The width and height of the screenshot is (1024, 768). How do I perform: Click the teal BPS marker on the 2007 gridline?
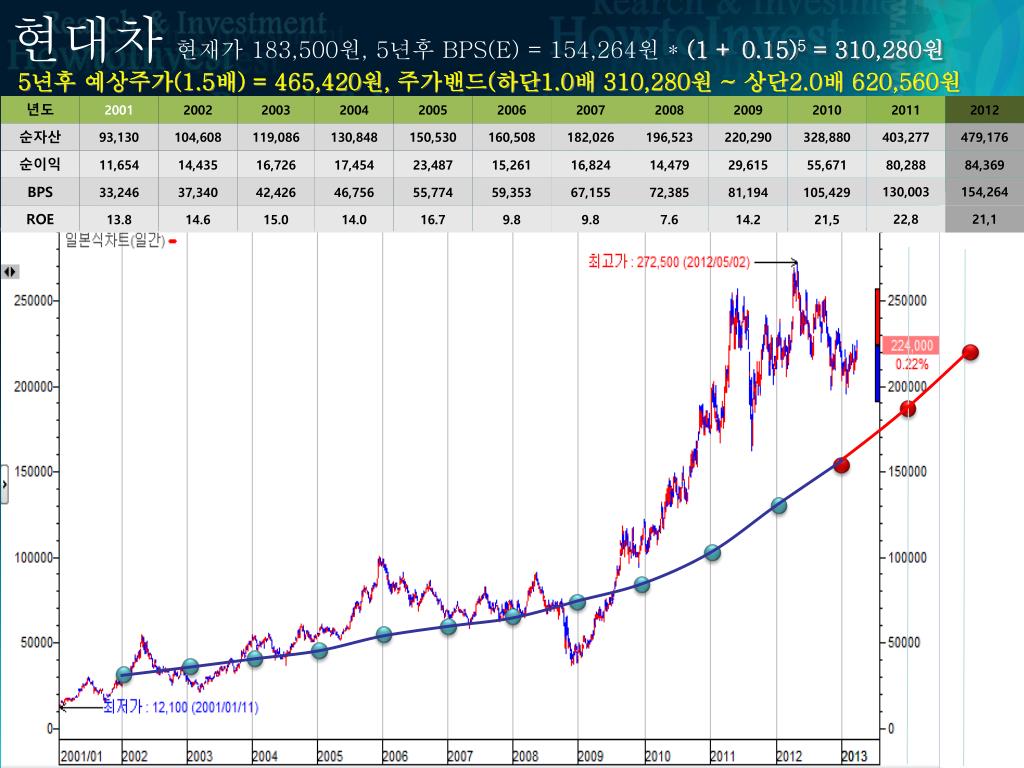click(x=448, y=628)
